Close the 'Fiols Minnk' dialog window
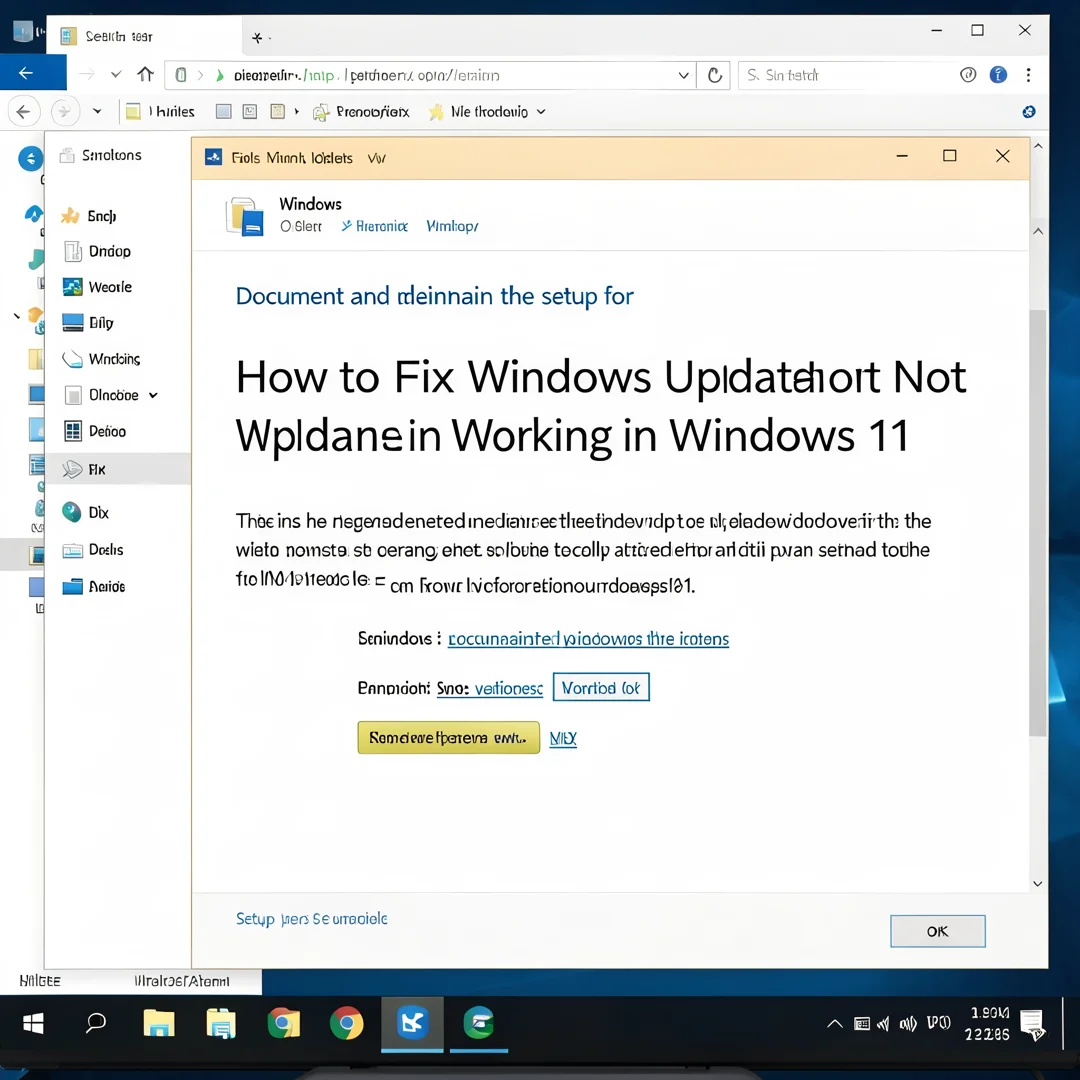The width and height of the screenshot is (1080, 1080). [1002, 156]
